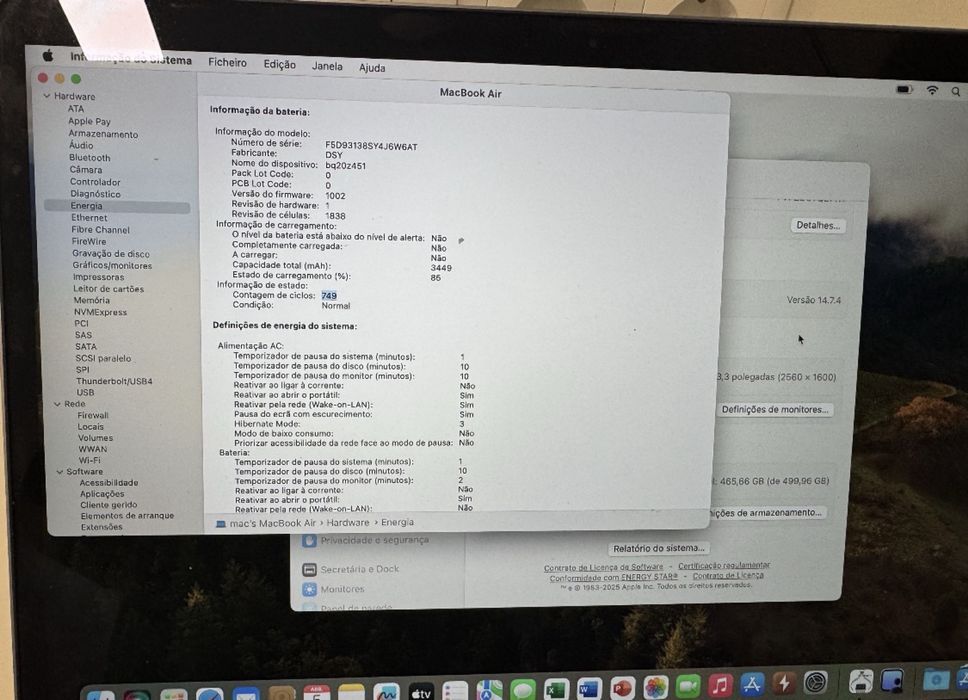Select Bluetooth in the sidebar
This screenshot has width=968, height=700.
pyautogui.click(x=90, y=158)
